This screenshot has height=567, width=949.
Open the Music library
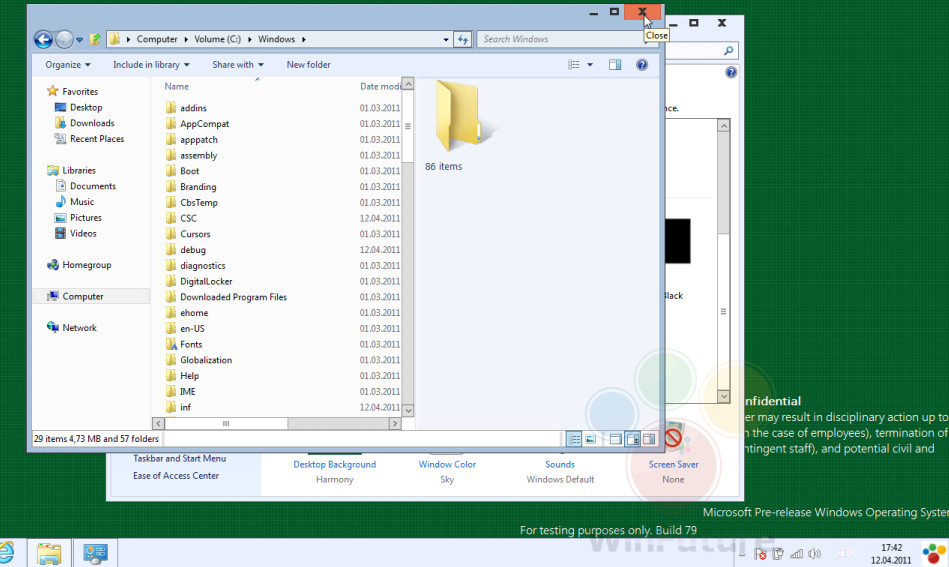pyautogui.click(x=74, y=202)
